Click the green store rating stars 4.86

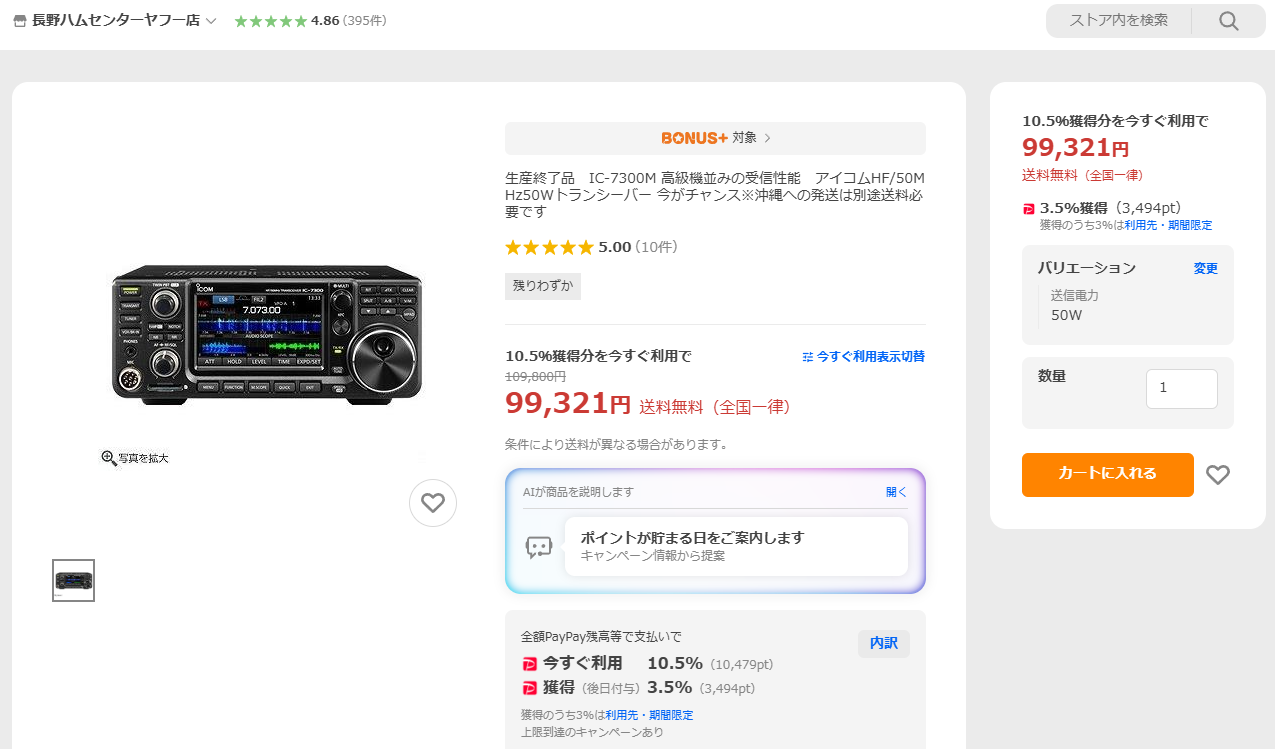coord(271,21)
